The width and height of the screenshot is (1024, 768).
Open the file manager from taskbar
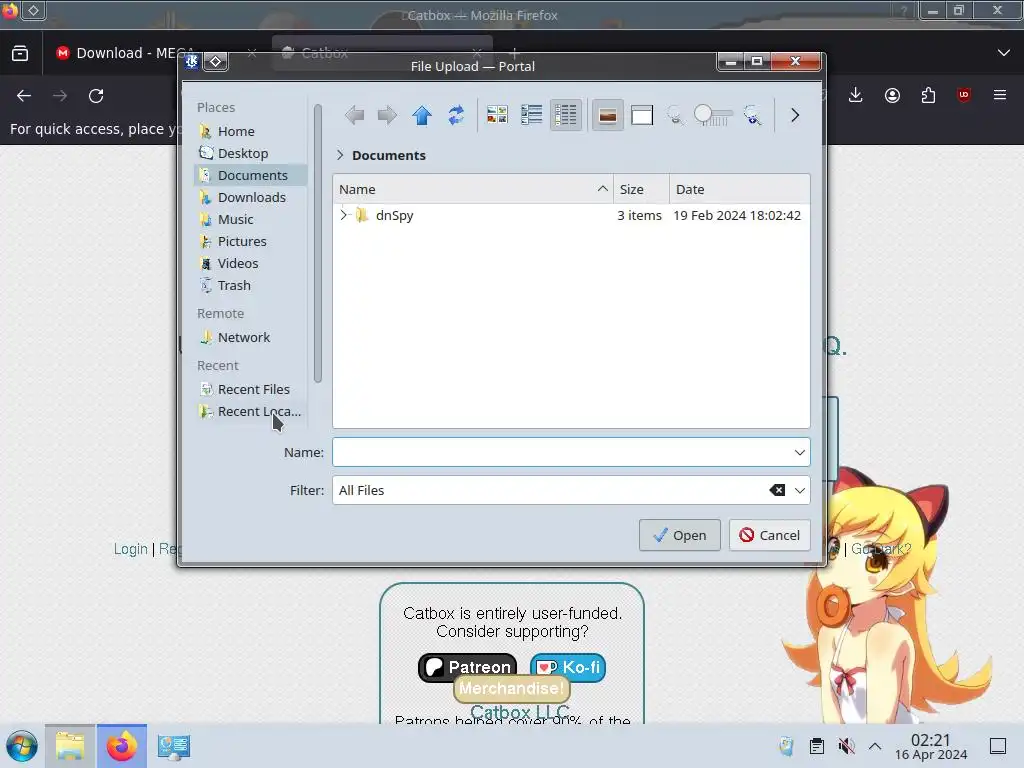coord(70,746)
